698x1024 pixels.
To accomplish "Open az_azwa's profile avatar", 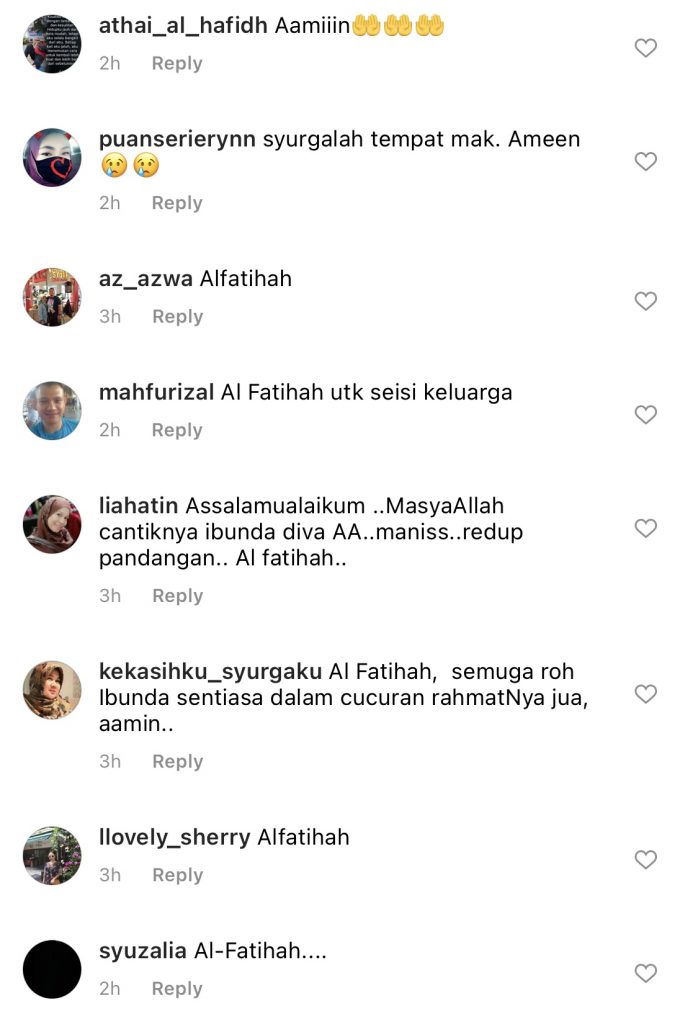I will coord(52,297).
